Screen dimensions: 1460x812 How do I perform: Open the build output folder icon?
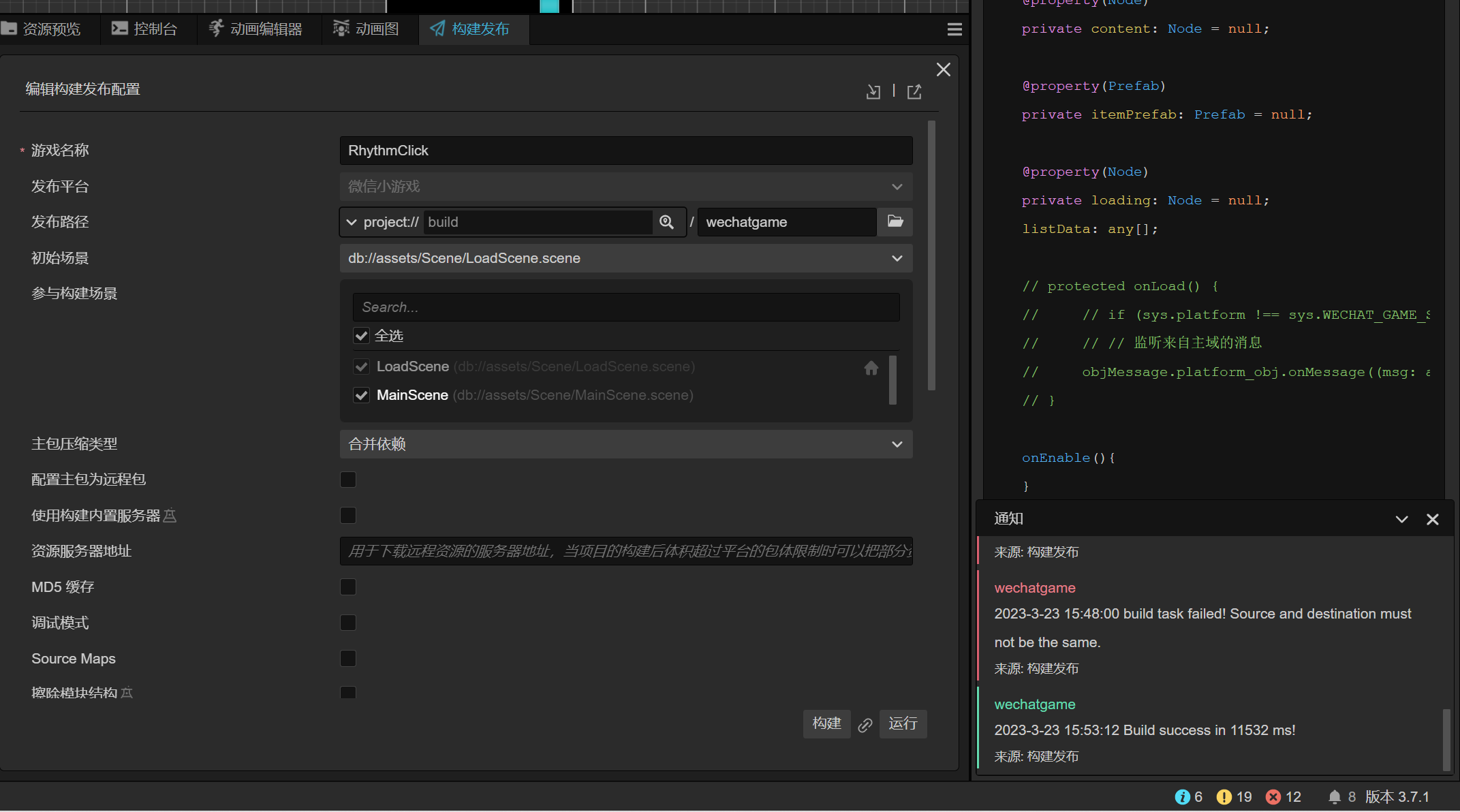click(895, 221)
